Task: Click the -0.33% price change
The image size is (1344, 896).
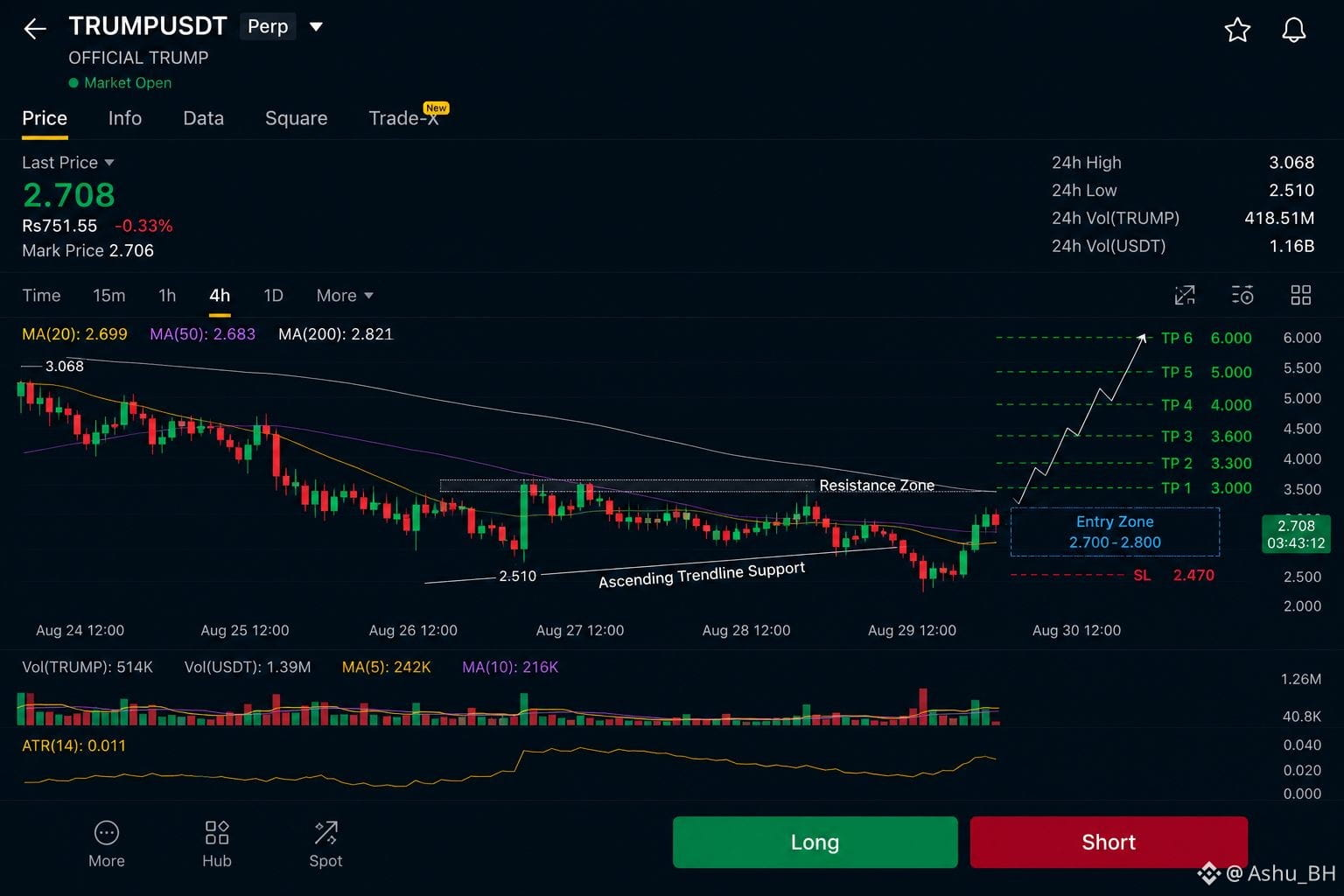Action: 143,226
